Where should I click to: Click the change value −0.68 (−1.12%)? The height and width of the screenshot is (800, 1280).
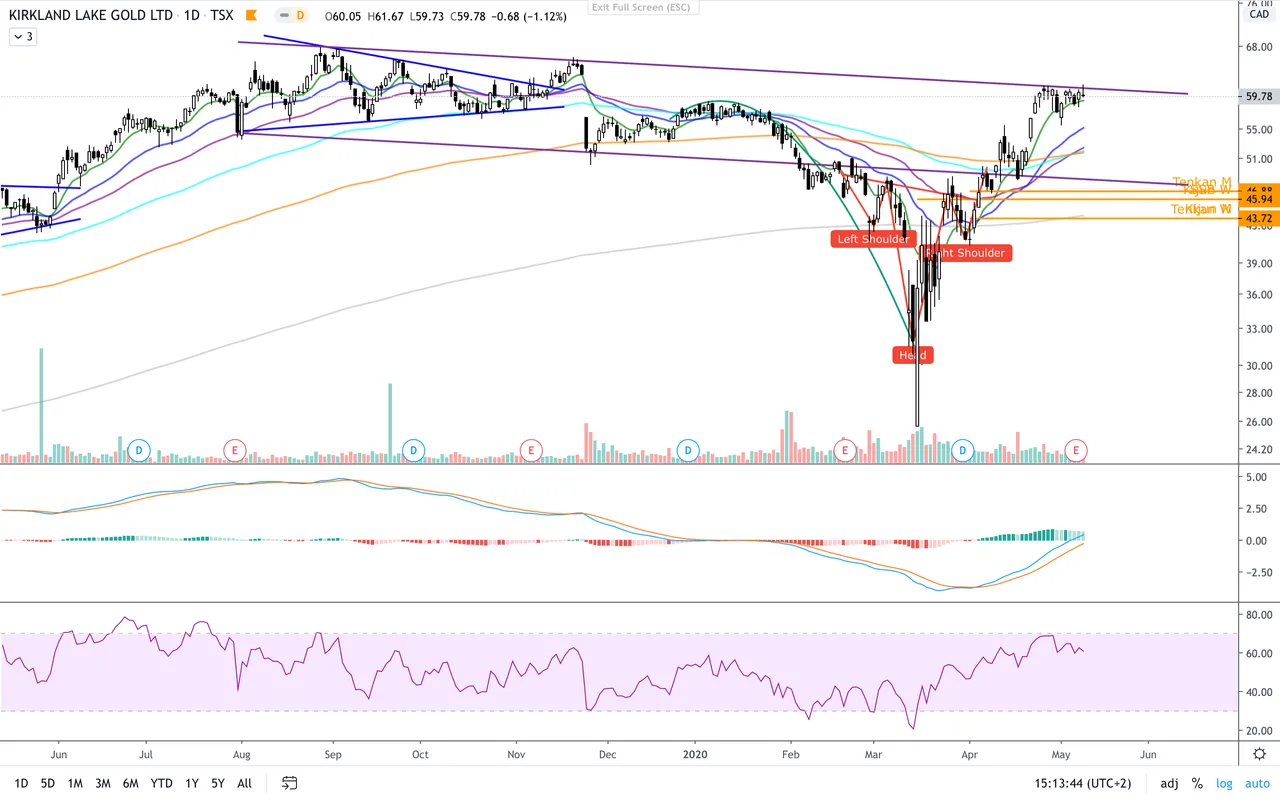pos(531,16)
